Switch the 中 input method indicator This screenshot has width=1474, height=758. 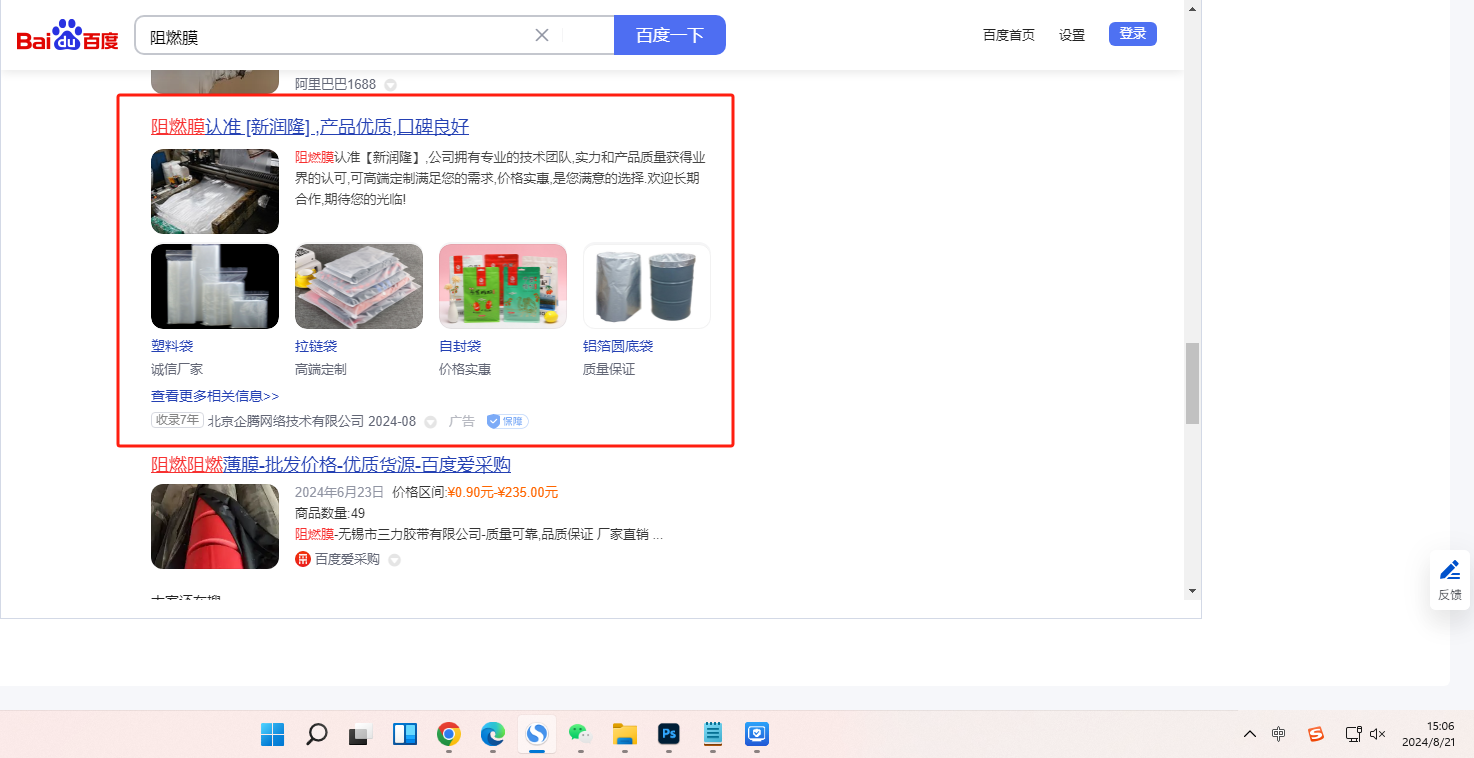tap(1279, 735)
